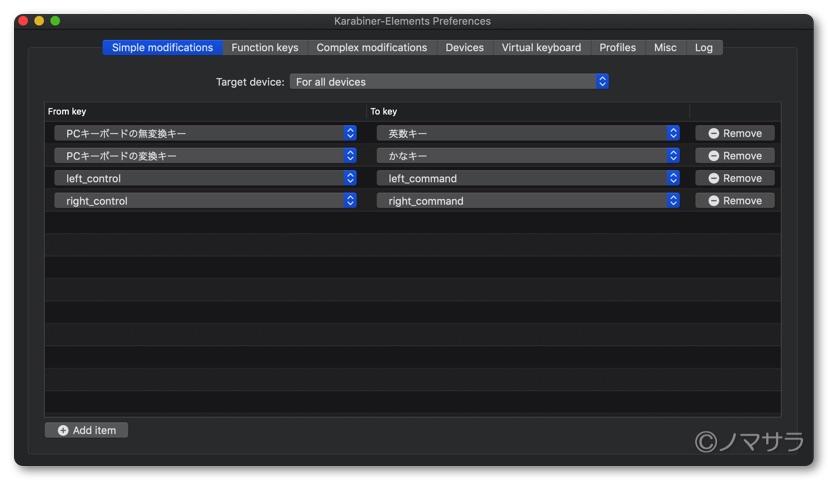This screenshot has width=828, height=480.
Task: Expand the left_control From key dropdown
Action: pyautogui.click(x=205, y=178)
